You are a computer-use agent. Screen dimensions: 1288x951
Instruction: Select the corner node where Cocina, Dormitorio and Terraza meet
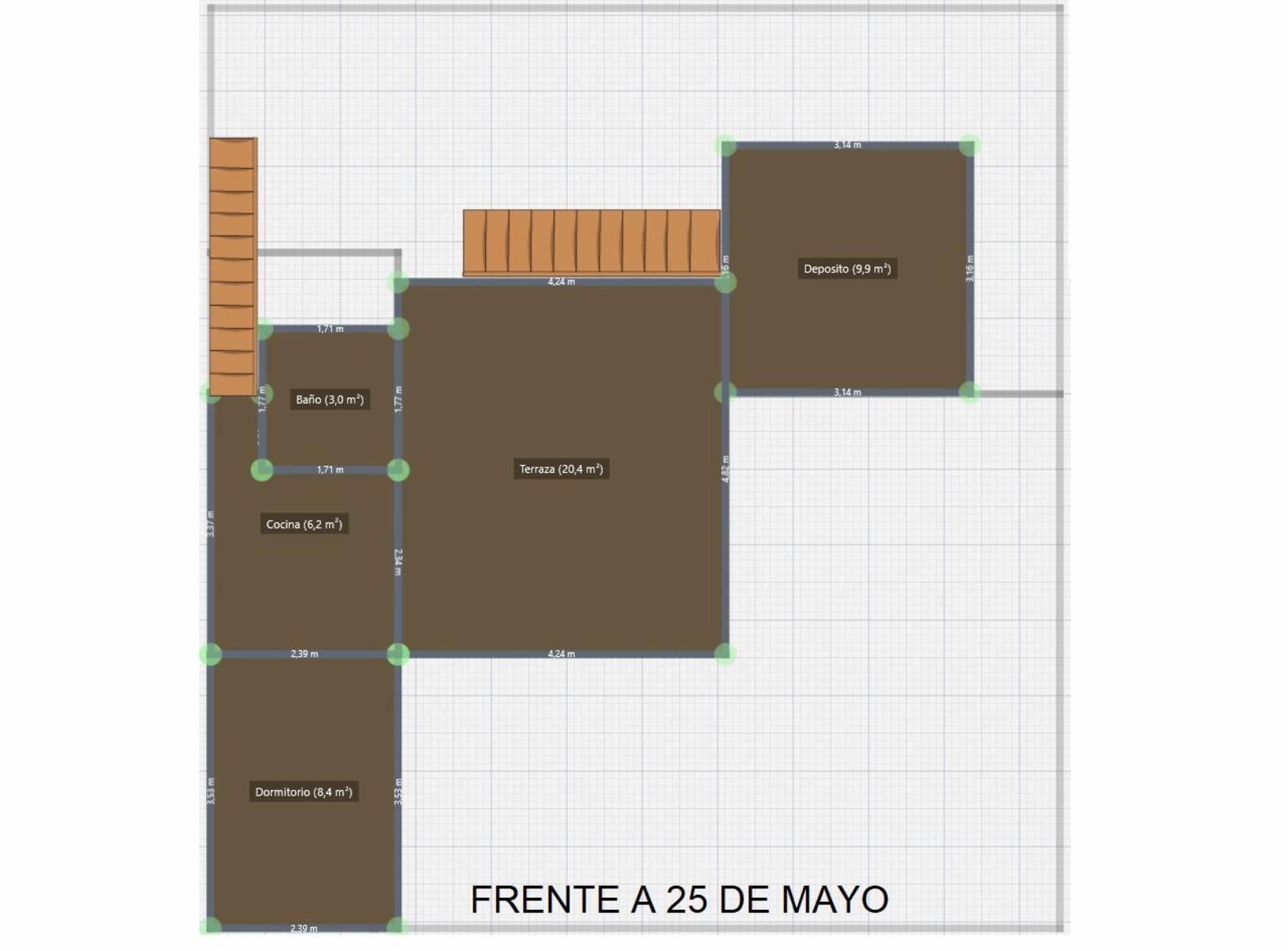pos(399,654)
